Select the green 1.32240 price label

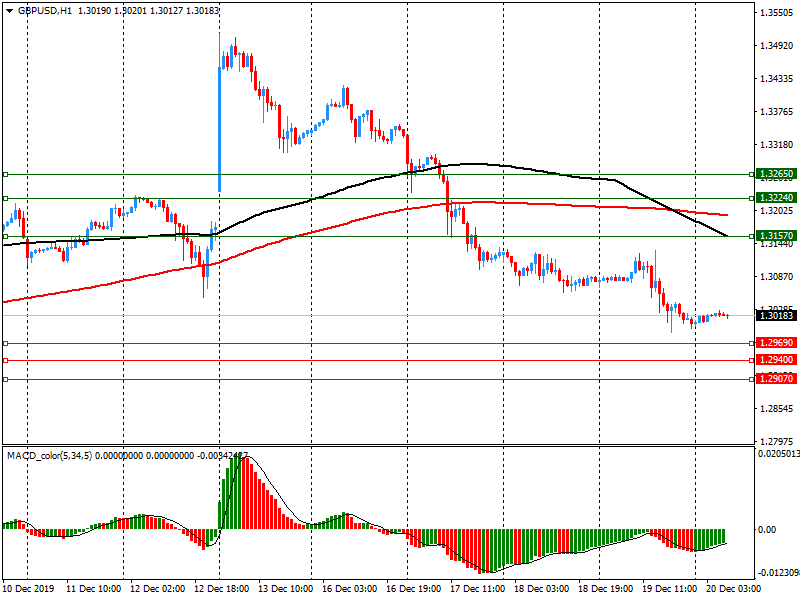(776, 198)
